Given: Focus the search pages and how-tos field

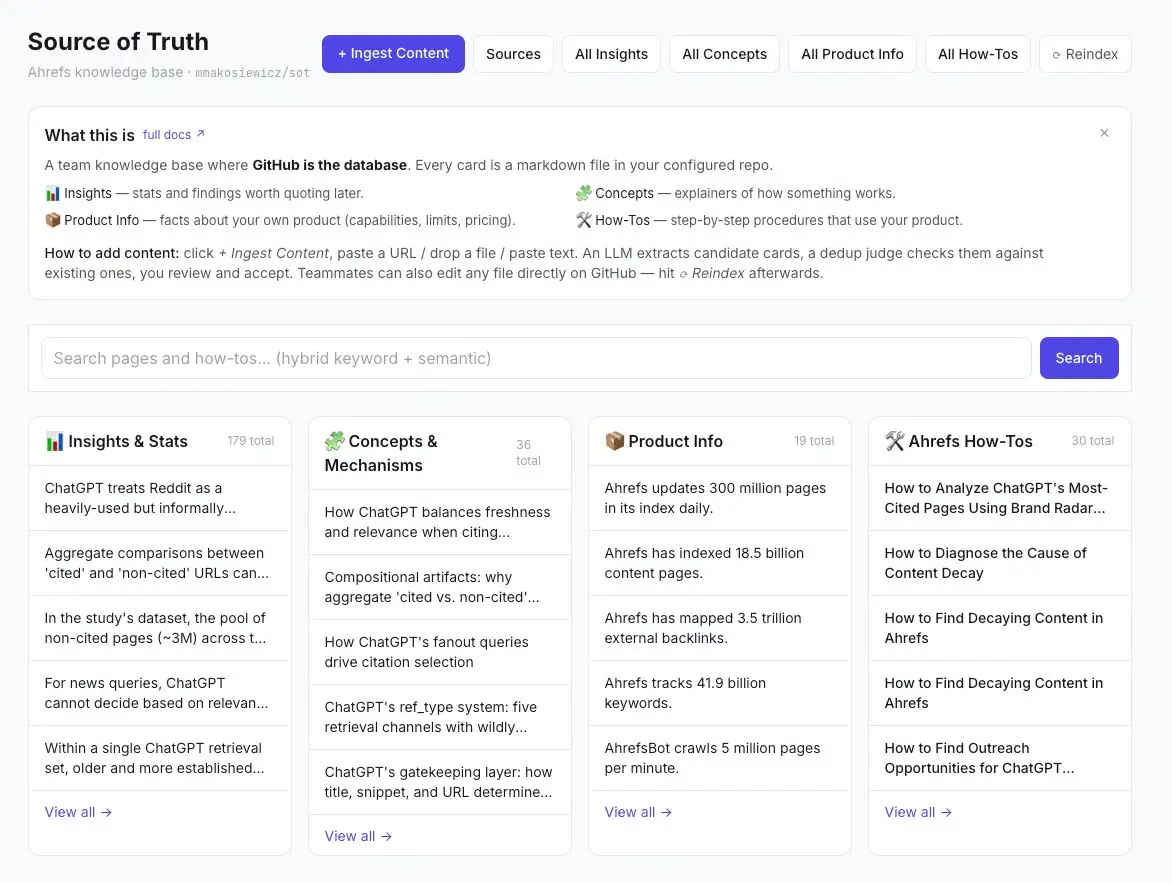Looking at the screenshot, I should (536, 358).
